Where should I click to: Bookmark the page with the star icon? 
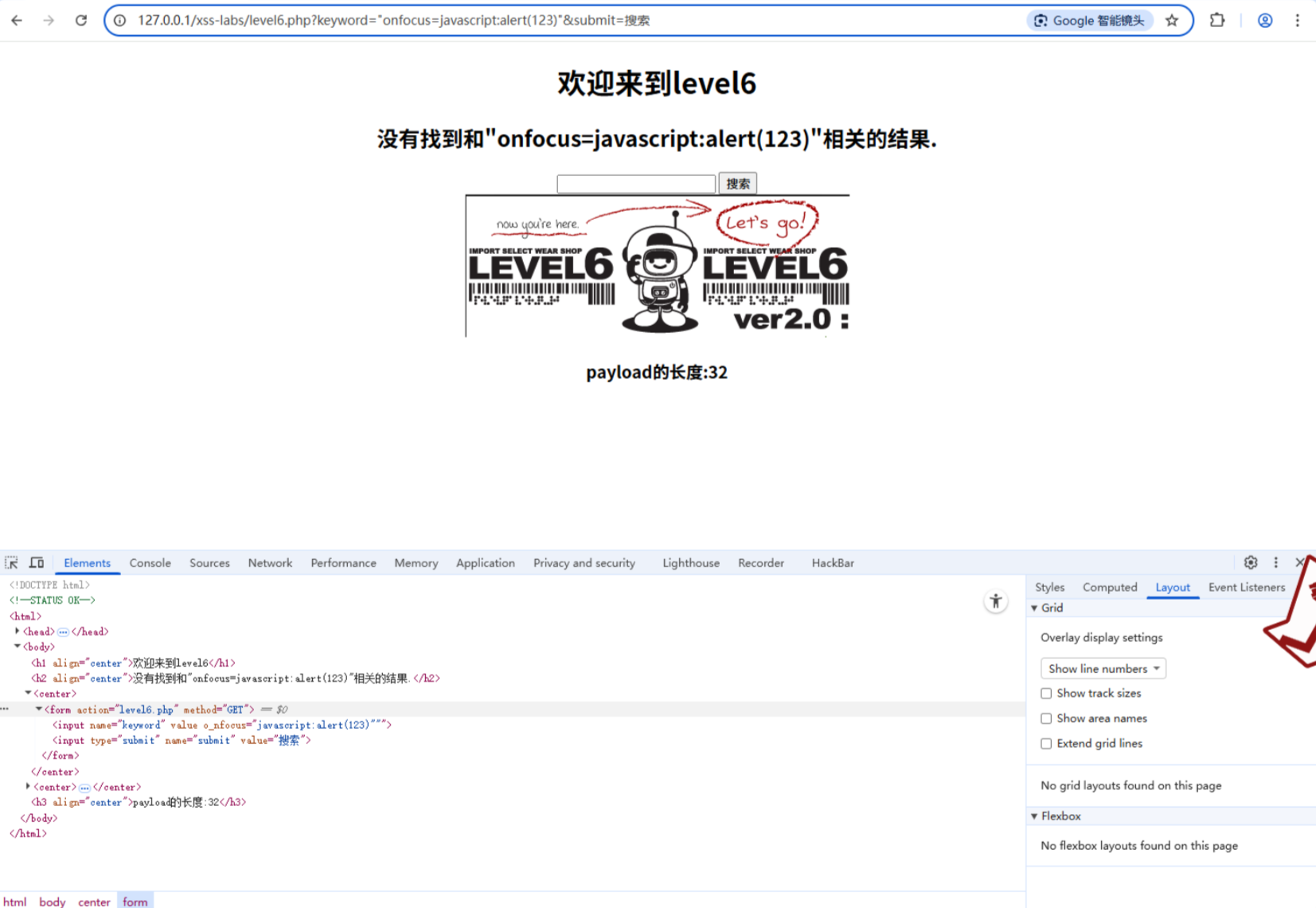[x=1171, y=20]
